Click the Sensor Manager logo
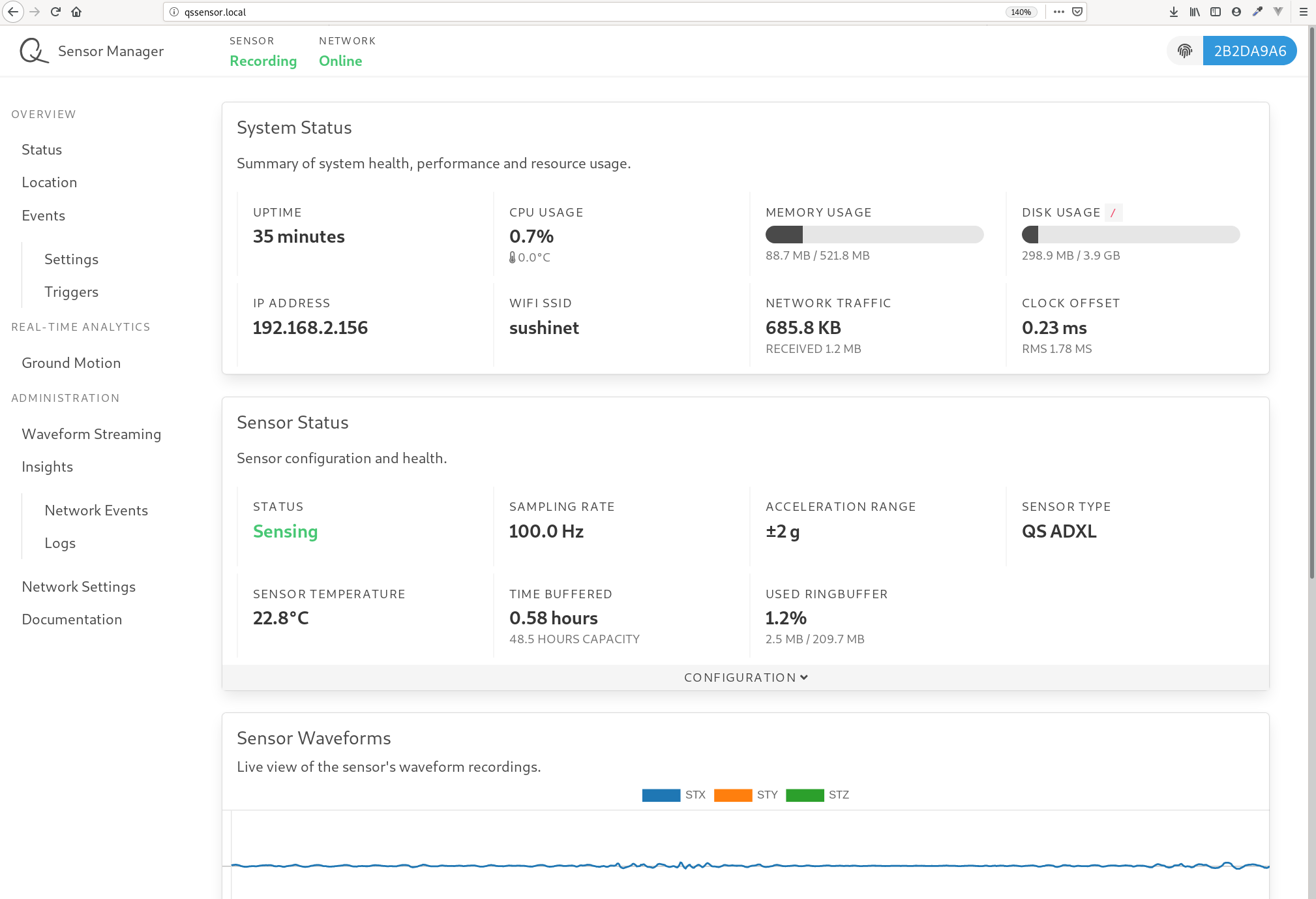Screen dimensions: 1316x899 [34, 51]
